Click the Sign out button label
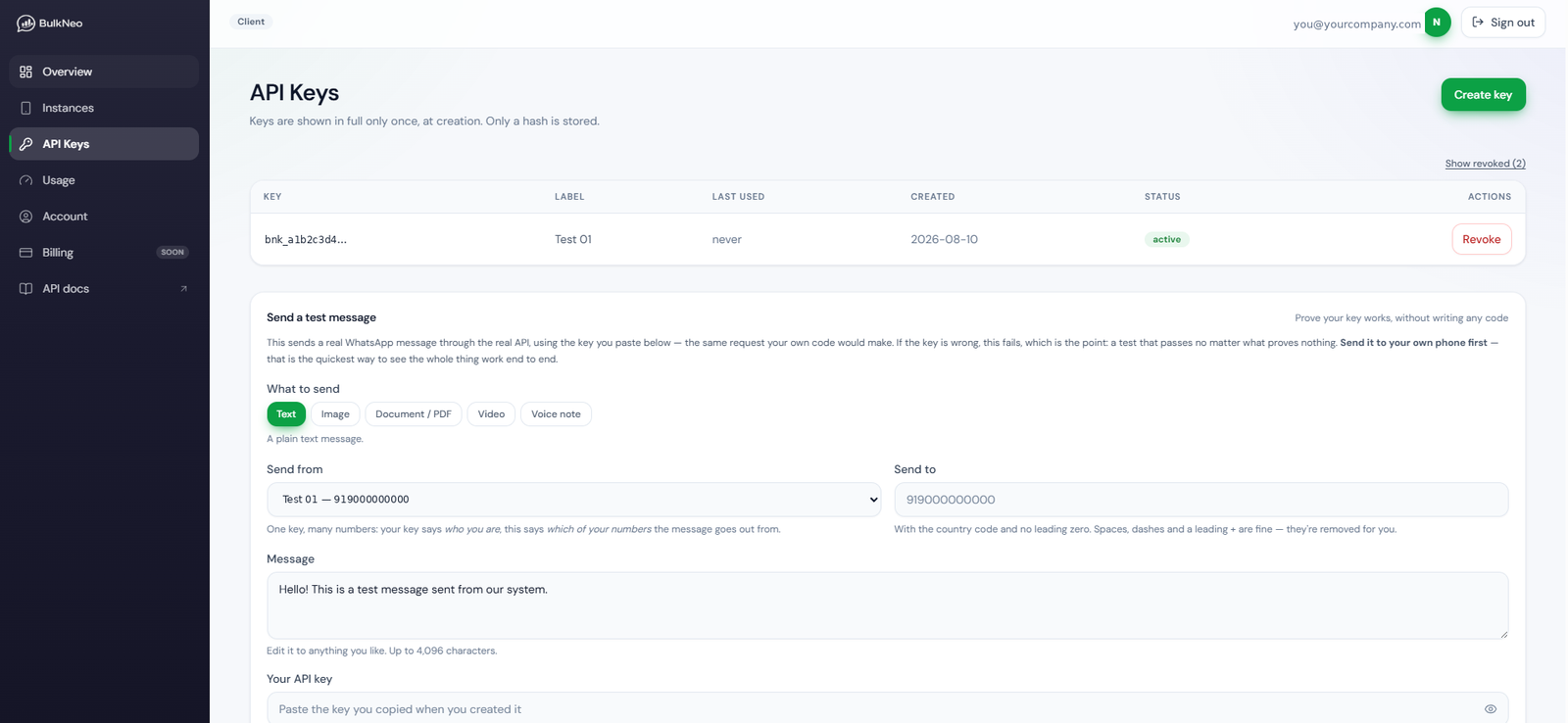This screenshot has height=723, width=1568. coord(1512,23)
